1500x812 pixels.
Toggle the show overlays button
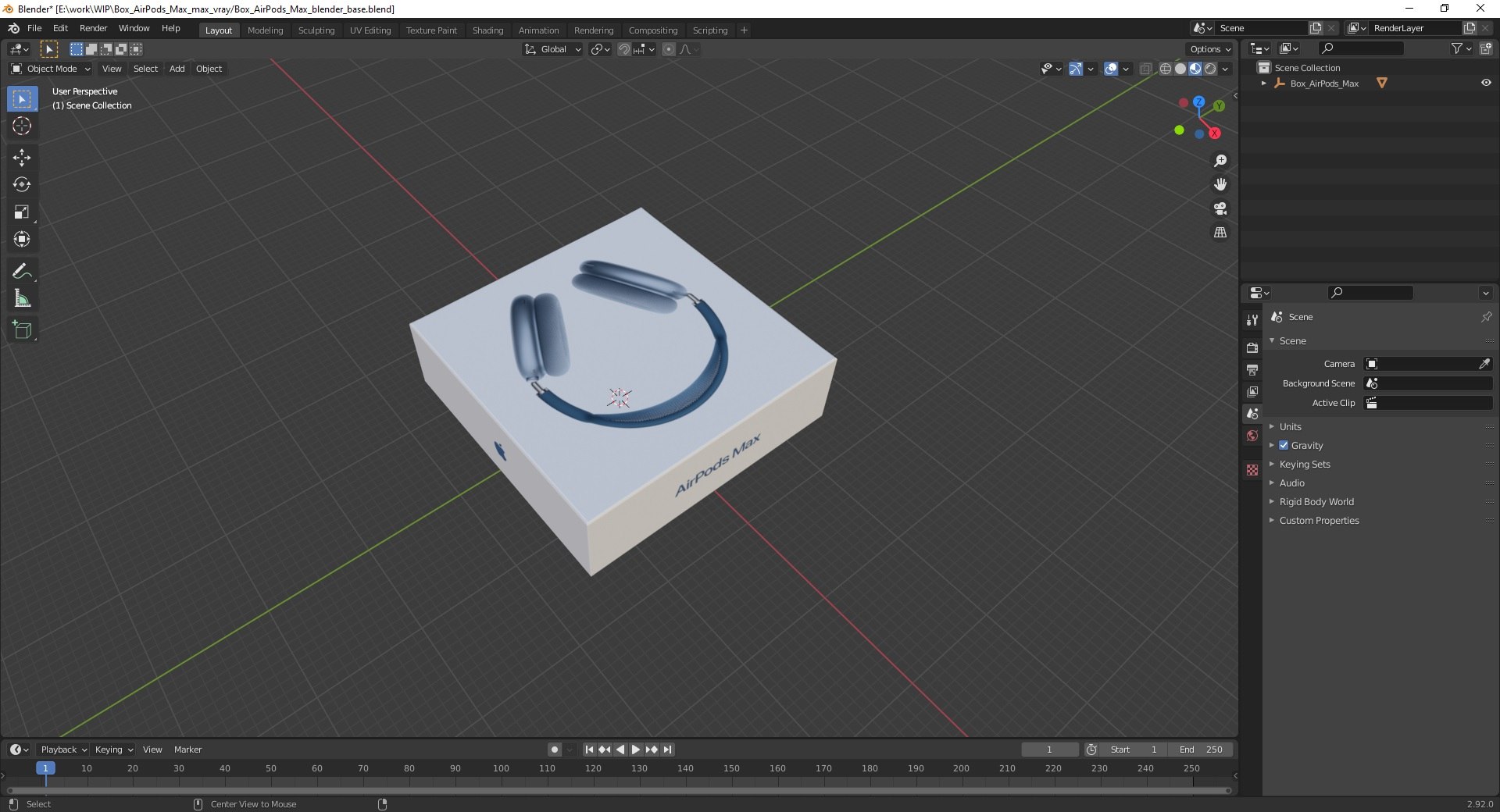pos(1111,69)
